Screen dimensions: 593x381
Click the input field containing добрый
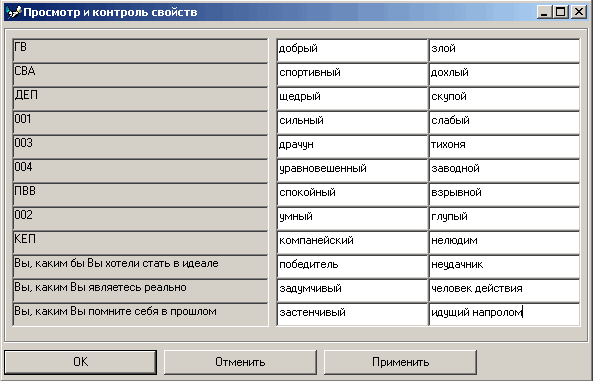(x=352, y=50)
